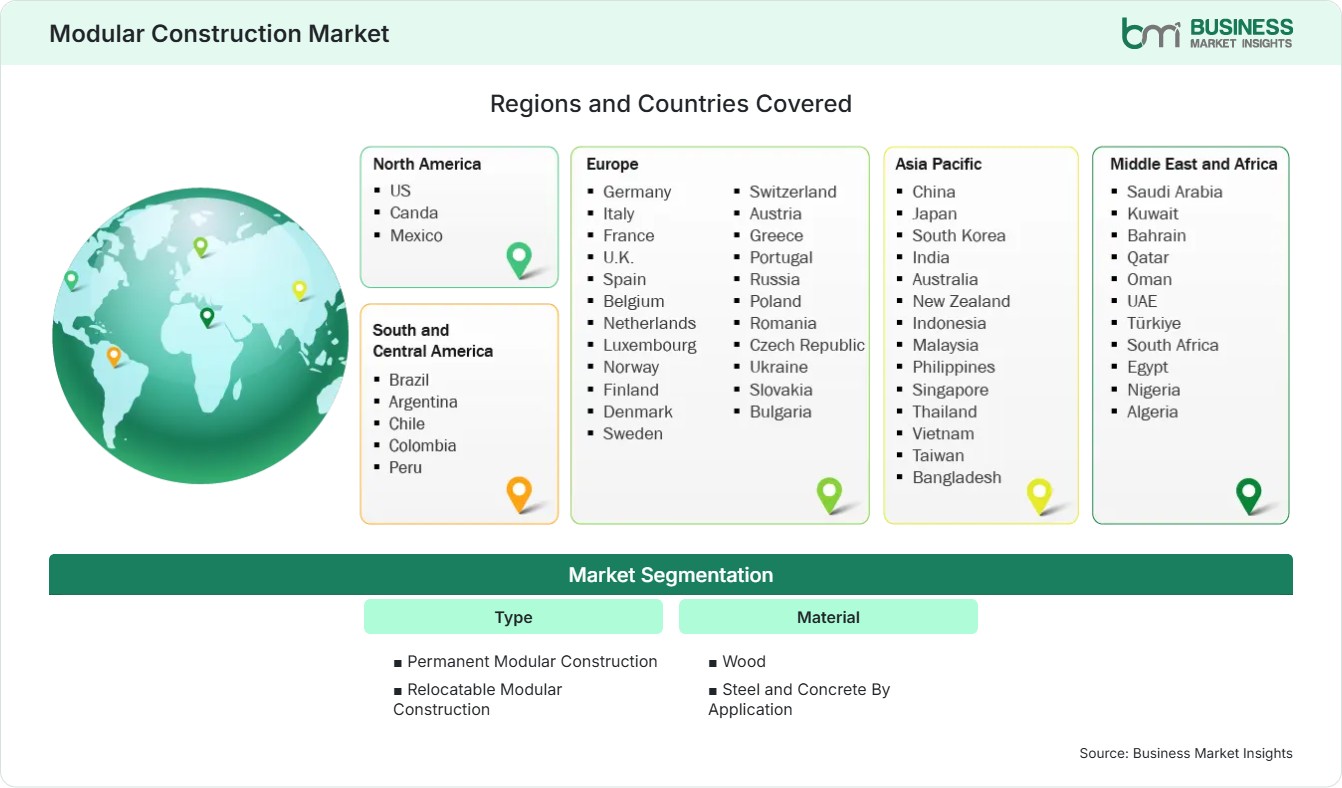Select the Material segmentation tab
This screenshot has height=788, width=1342.
pyautogui.click(x=828, y=617)
